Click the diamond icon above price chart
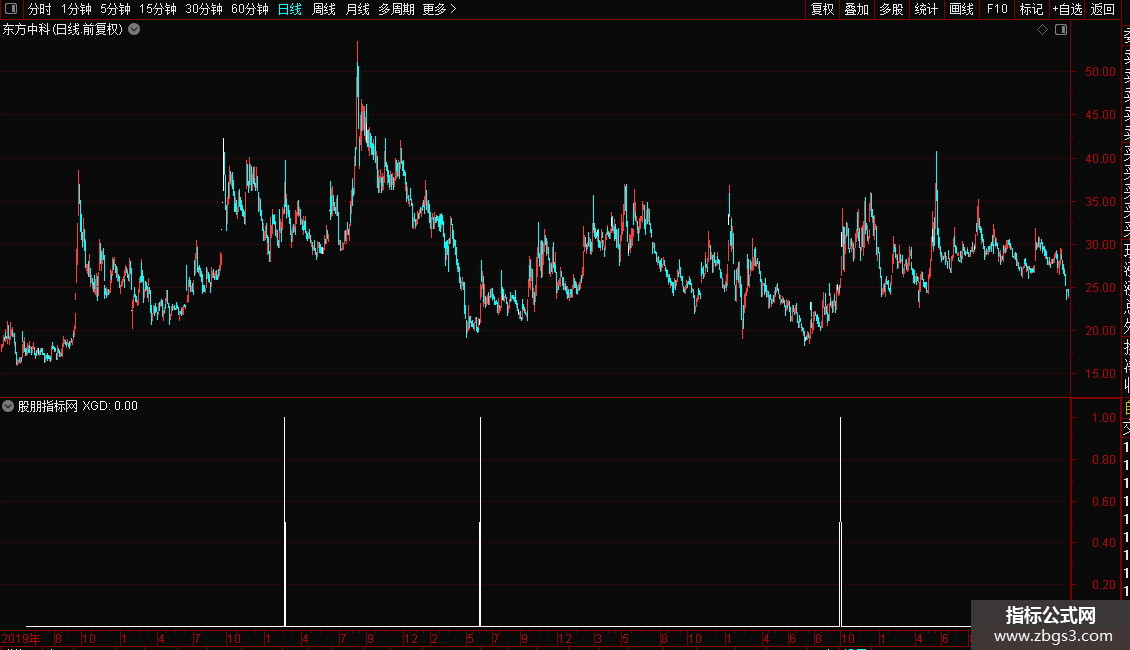The width and height of the screenshot is (1130, 650). (x=1042, y=30)
